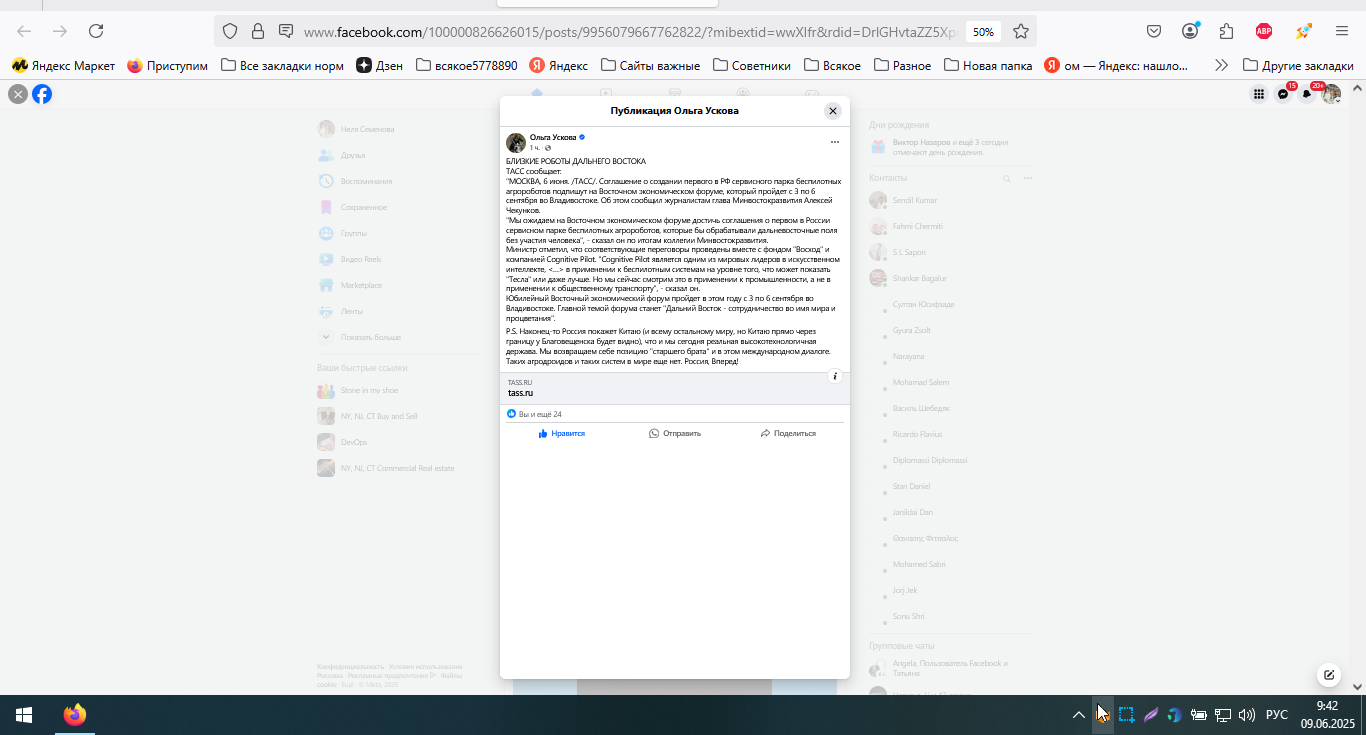Viewport: 1366px width, 735px height.
Task: Reset the 50% zoom indicator
Action: click(983, 32)
